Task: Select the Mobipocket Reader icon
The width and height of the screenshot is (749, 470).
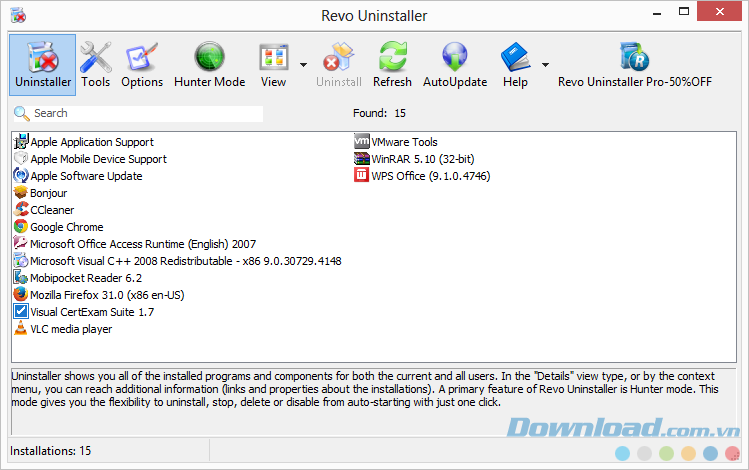Action: 21,278
